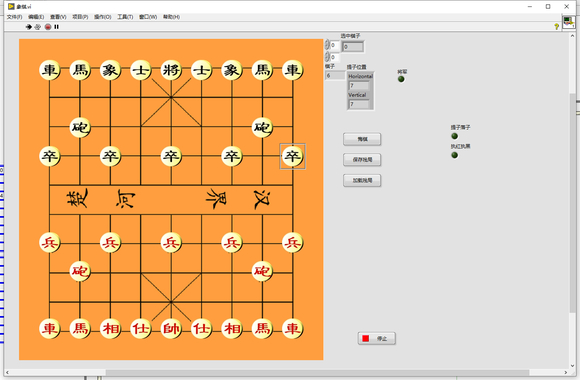Click the red 停止 stop button
Viewport: 580px width, 380px height.
377,339
